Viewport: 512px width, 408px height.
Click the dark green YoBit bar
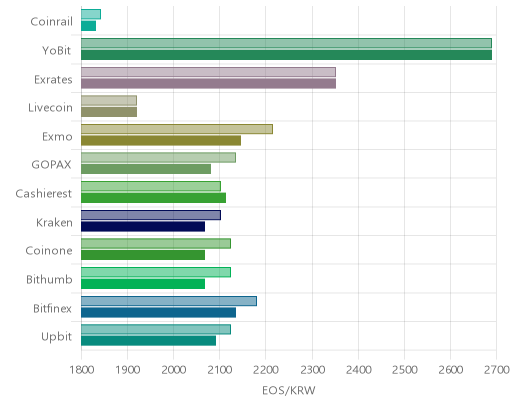286,55
